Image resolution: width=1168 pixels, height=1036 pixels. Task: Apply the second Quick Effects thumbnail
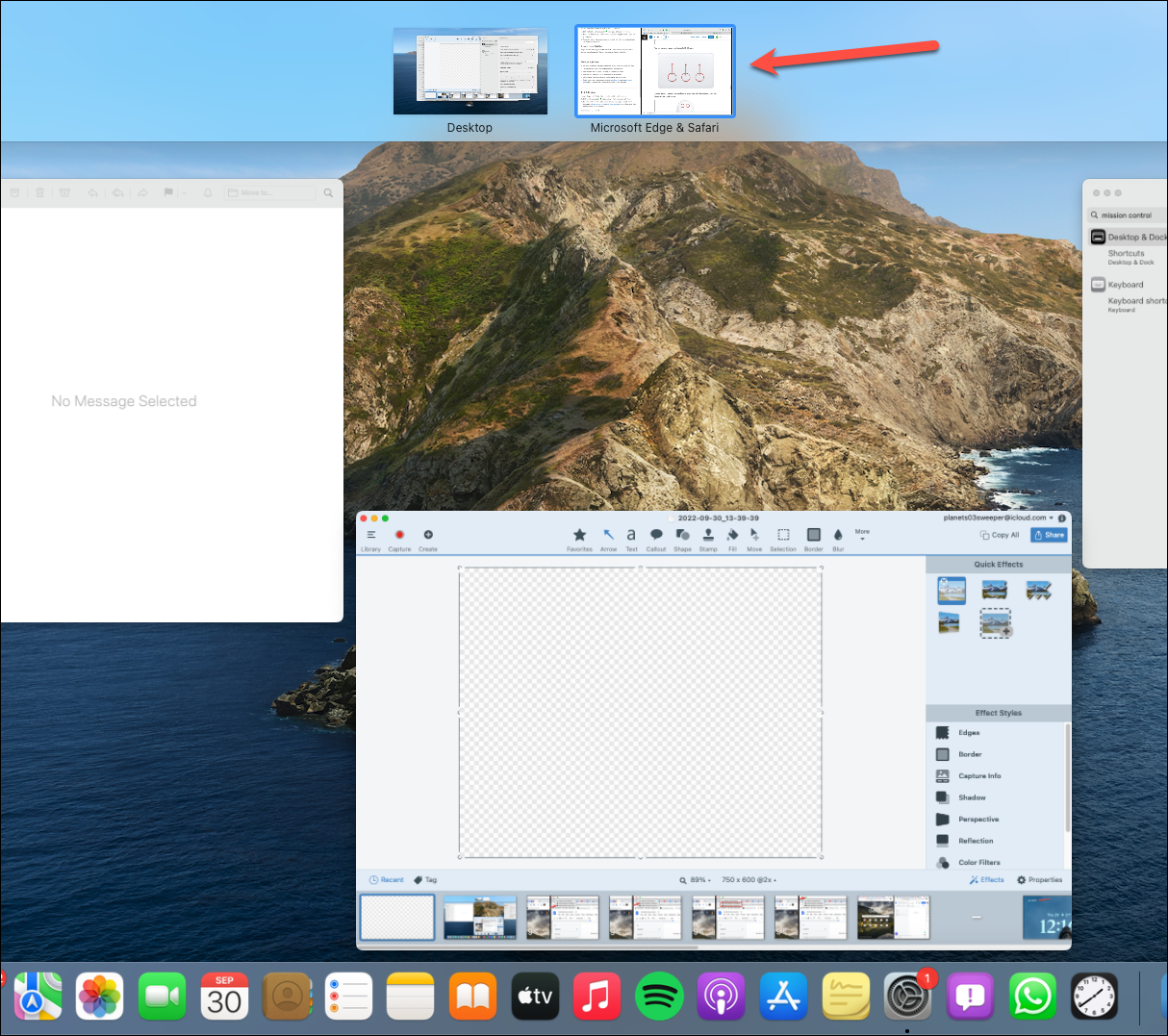coord(995,590)
